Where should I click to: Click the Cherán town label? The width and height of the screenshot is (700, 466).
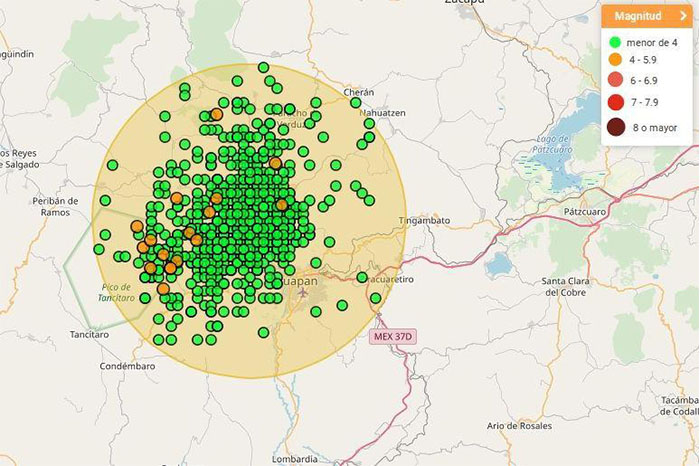pos(358,92)
